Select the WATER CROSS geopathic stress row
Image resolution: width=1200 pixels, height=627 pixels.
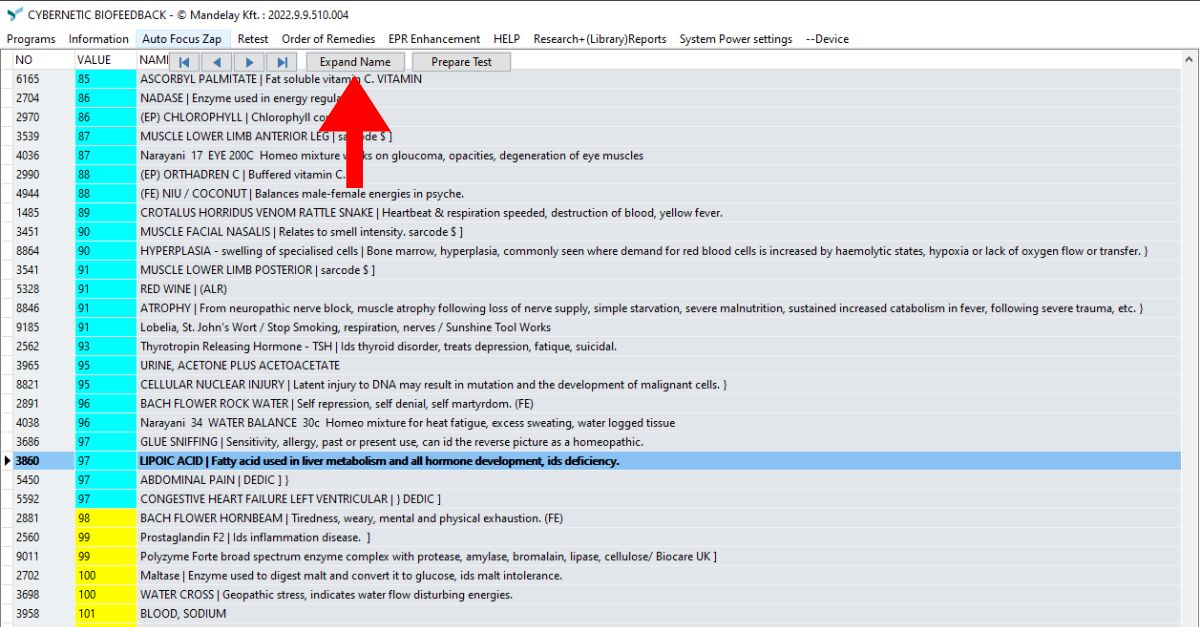tap(326, 595)
